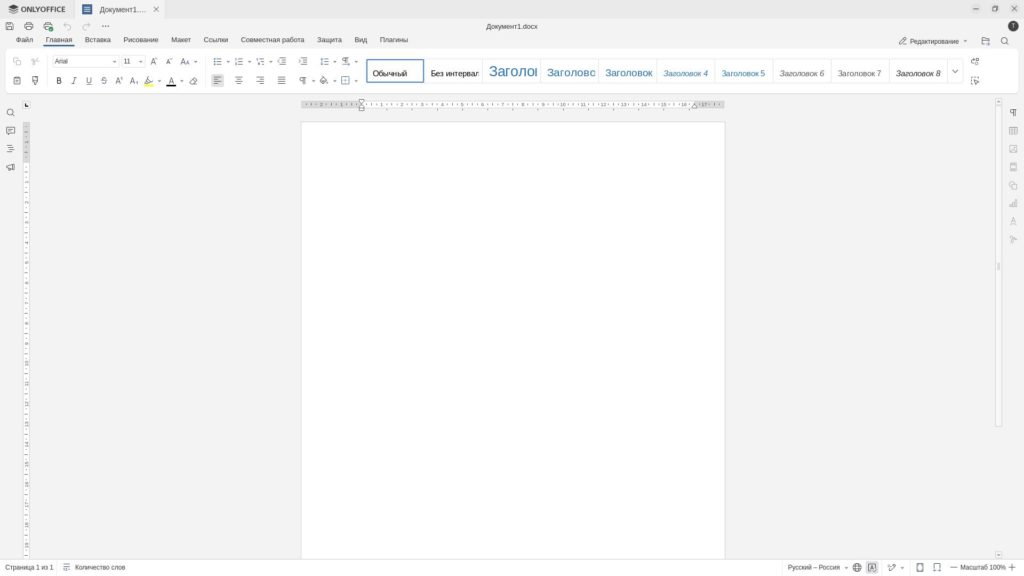Click the font size input field
1024x576 pixels.
[128, 62]
